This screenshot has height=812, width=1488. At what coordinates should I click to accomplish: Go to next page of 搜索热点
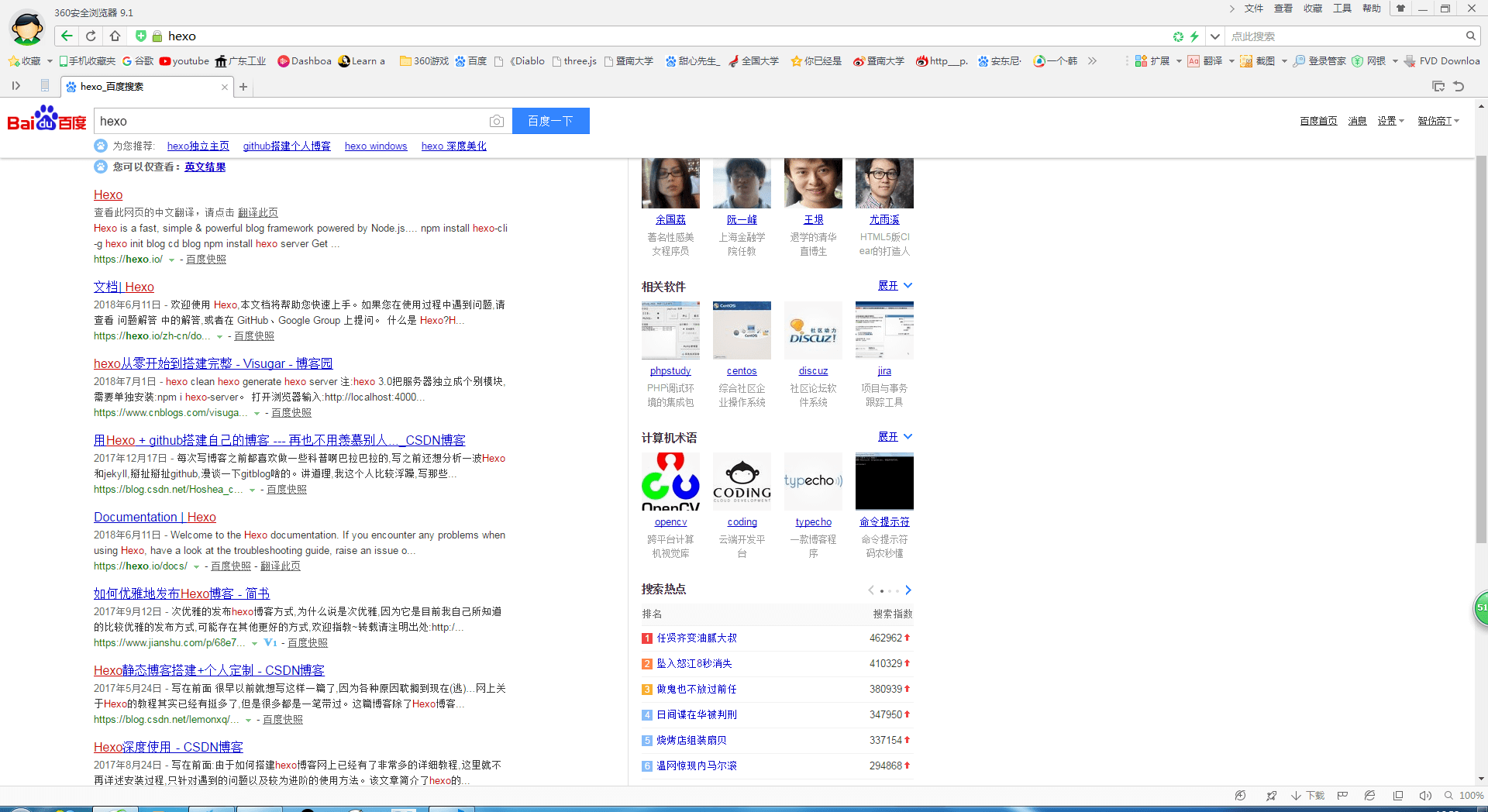(x=908, y=590)
